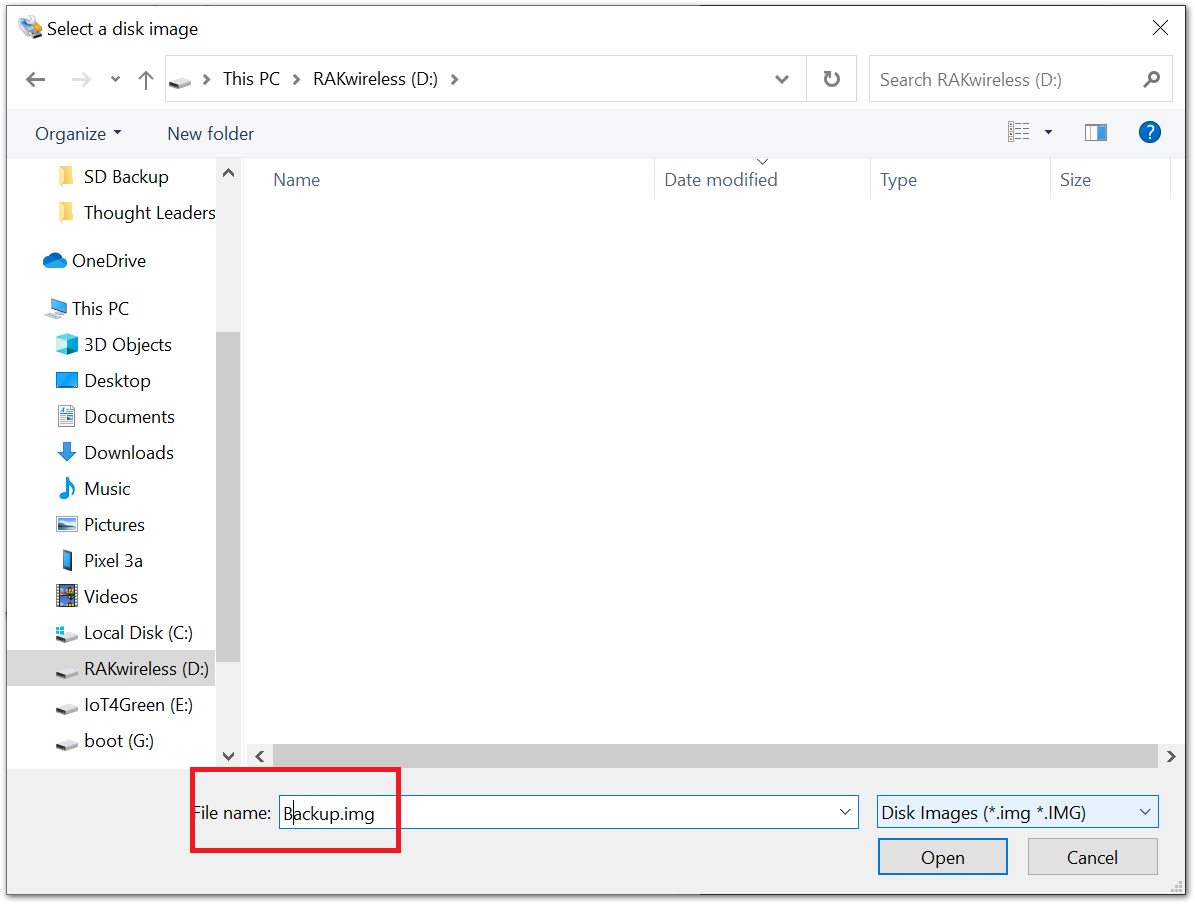Open Music in the sidebar
Image resolution: width=1195 pixels, height=904 pixels.
click(x=107, y=489)
